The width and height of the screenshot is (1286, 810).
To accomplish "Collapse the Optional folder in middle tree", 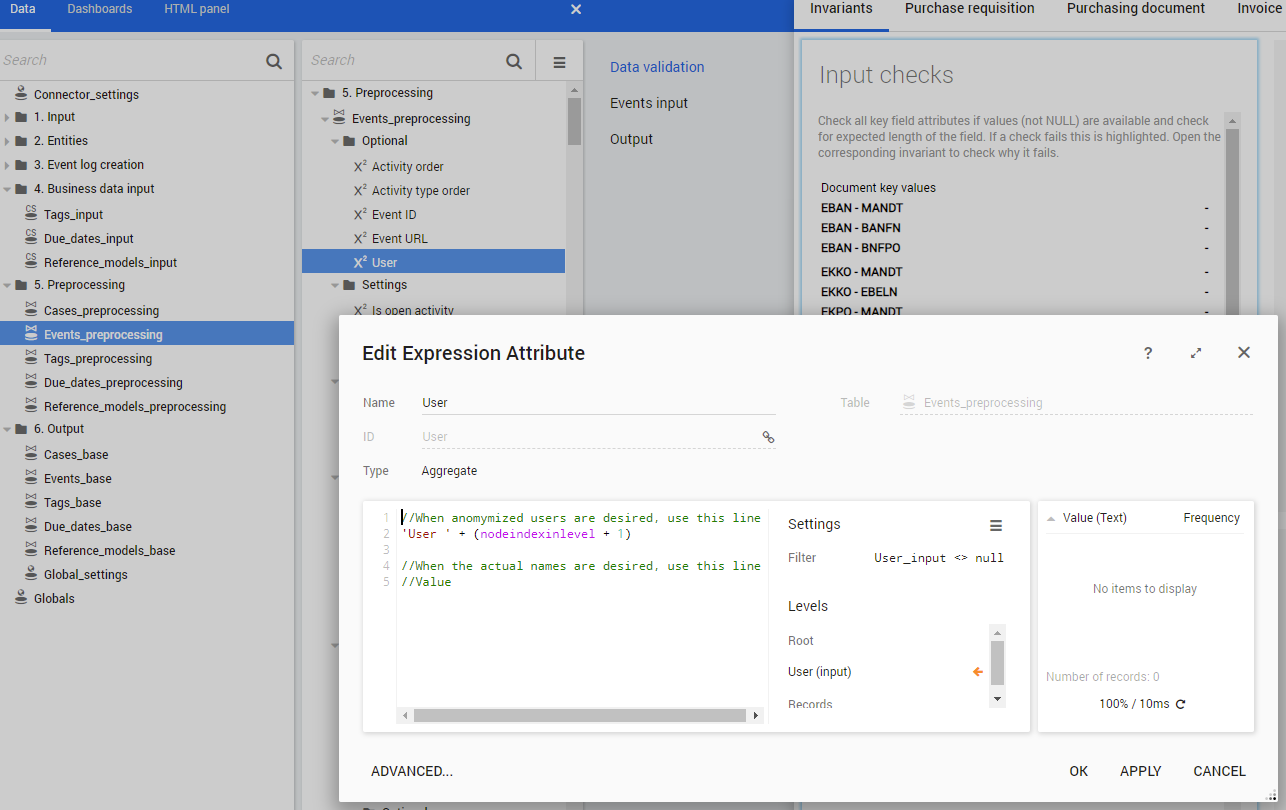I will 336,141.
